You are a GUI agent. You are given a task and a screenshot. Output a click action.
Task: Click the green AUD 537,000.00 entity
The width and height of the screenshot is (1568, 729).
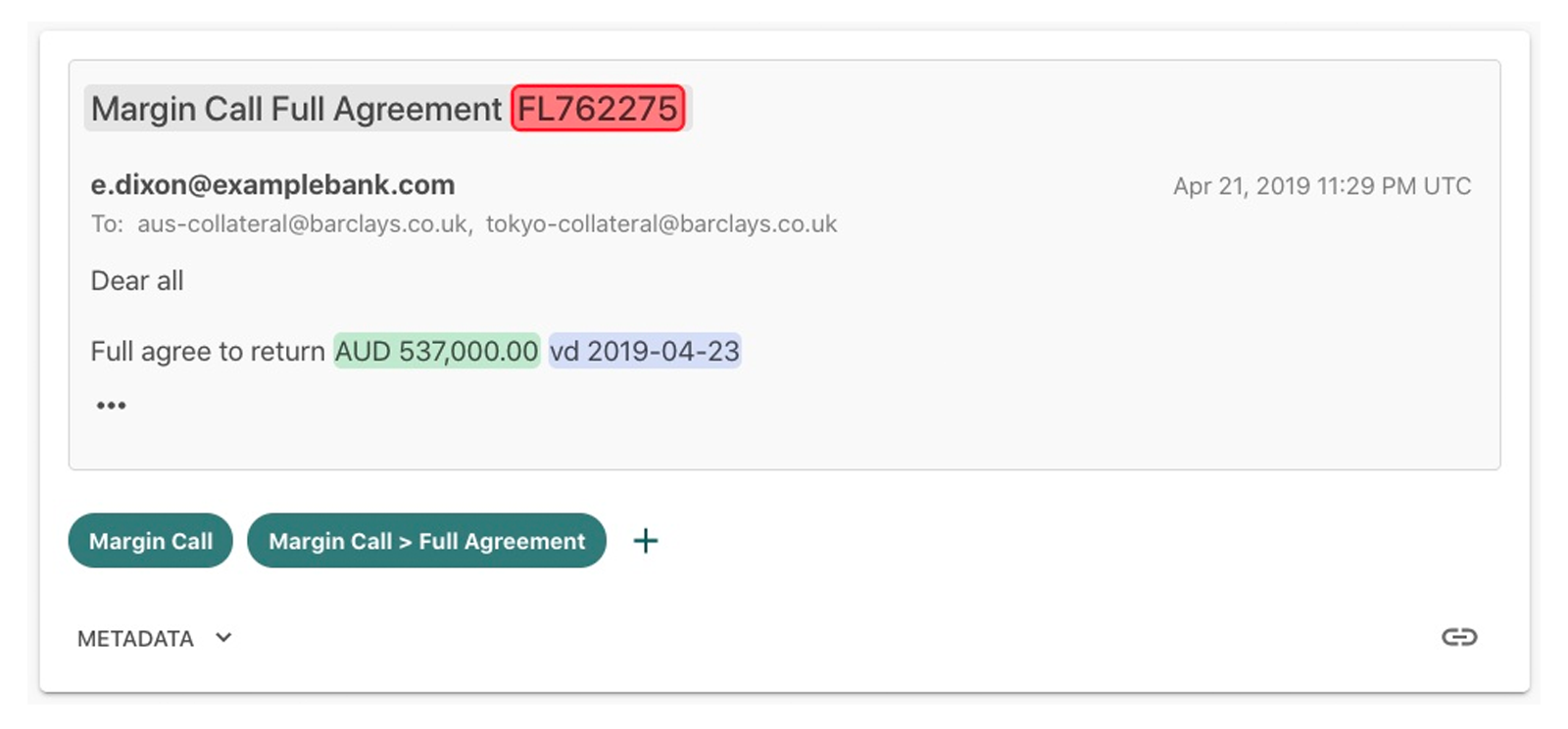436,351
